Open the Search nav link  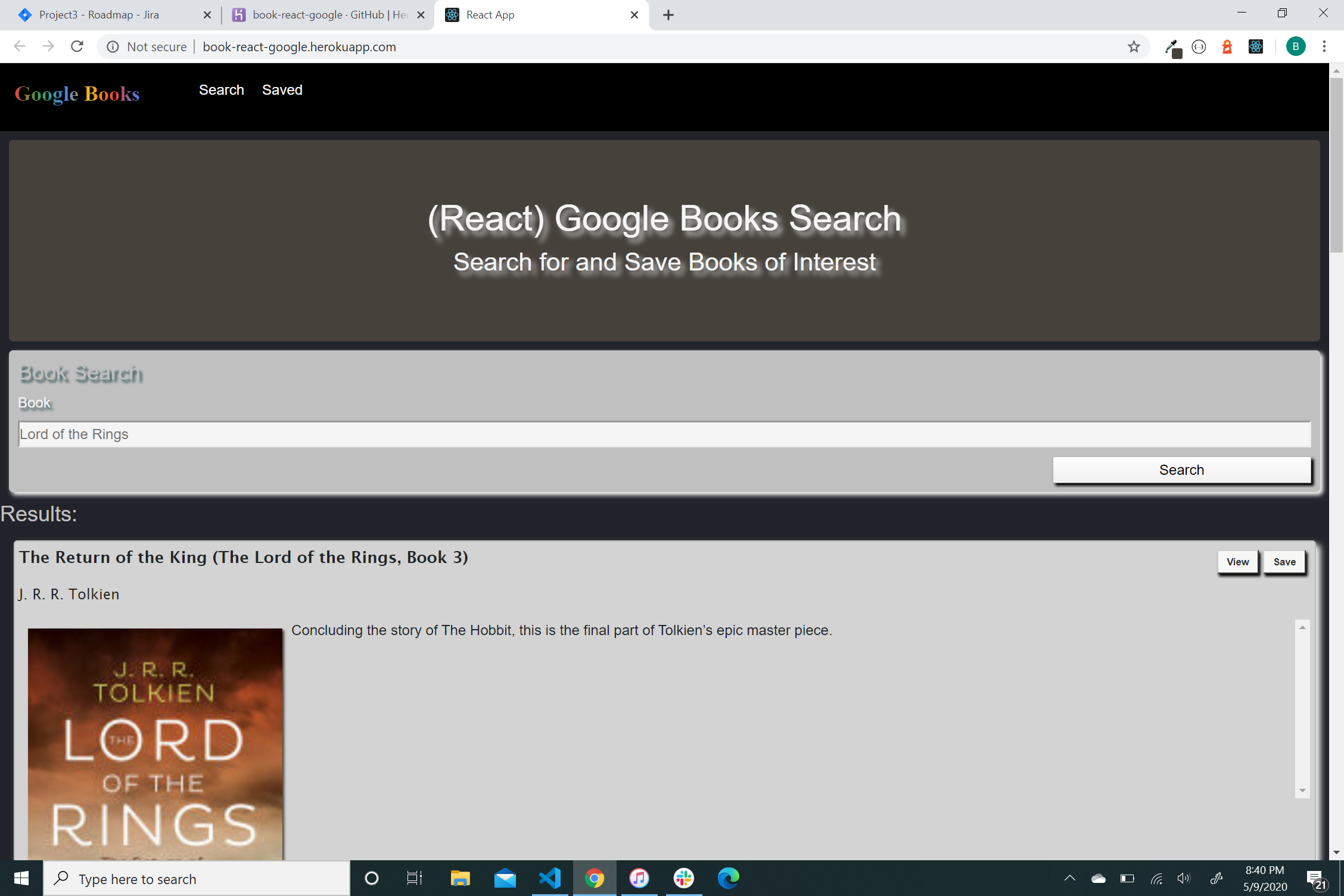click(x=222, y=90)
